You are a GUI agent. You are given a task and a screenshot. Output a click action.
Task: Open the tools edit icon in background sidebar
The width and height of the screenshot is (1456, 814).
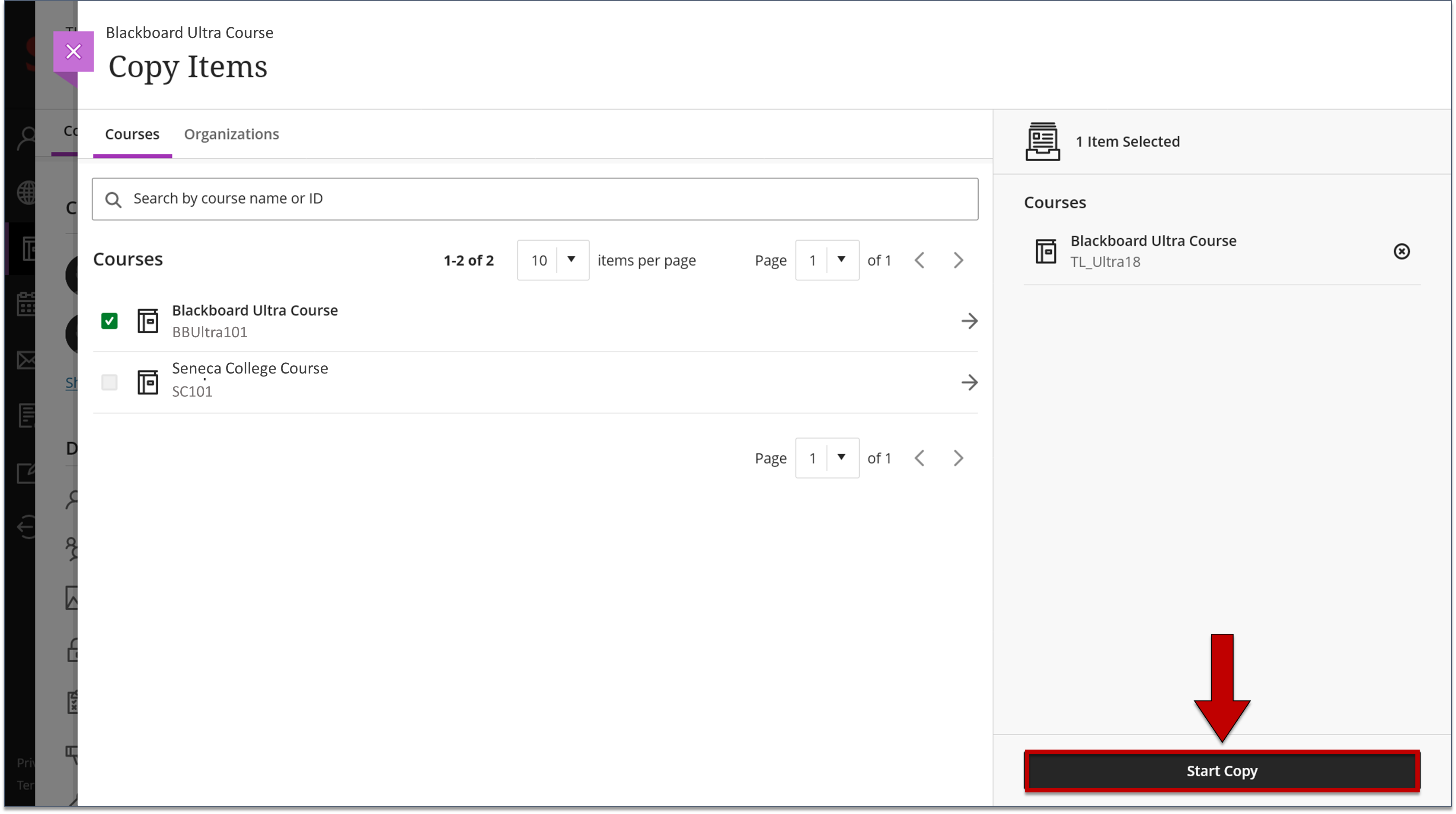[x=26, y=472]
